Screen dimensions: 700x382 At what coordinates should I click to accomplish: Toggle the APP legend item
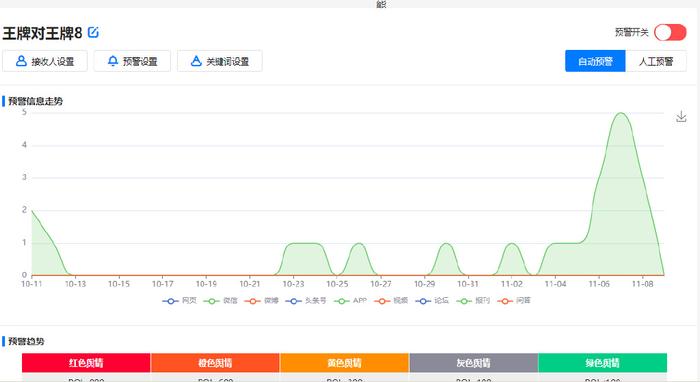click(x=350, y=301)
